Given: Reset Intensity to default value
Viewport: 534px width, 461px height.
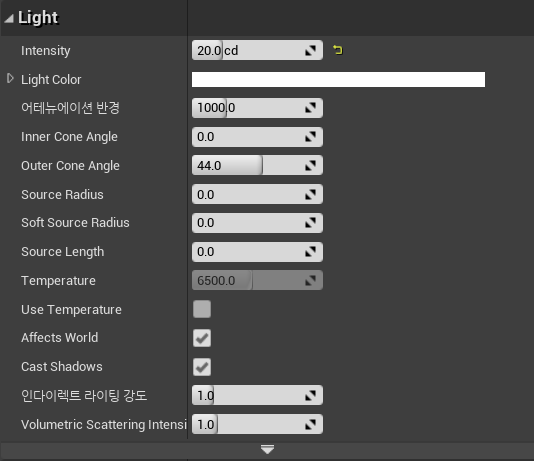Looking at the screenshot, I should (337, 50).
